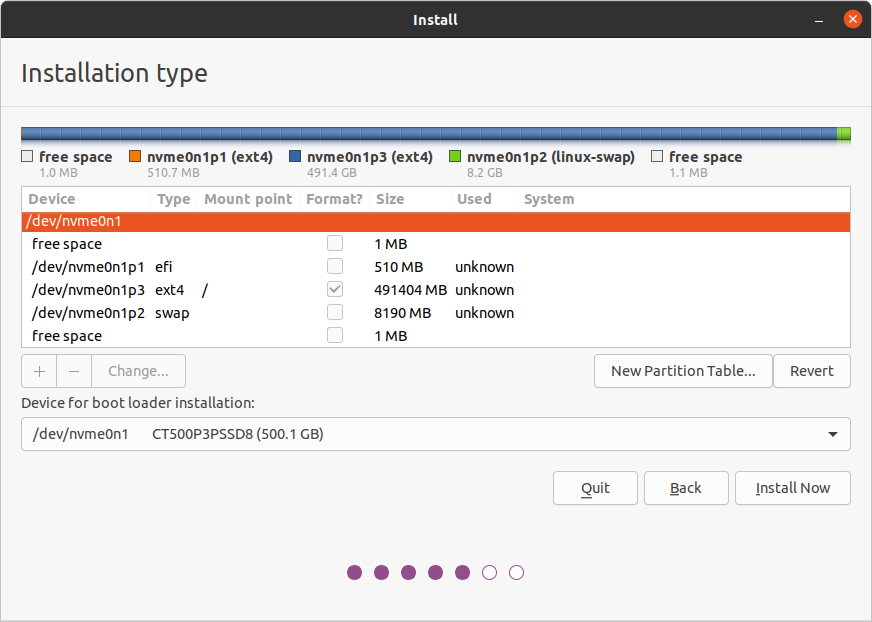Click the Type column header

pos(174,199)
